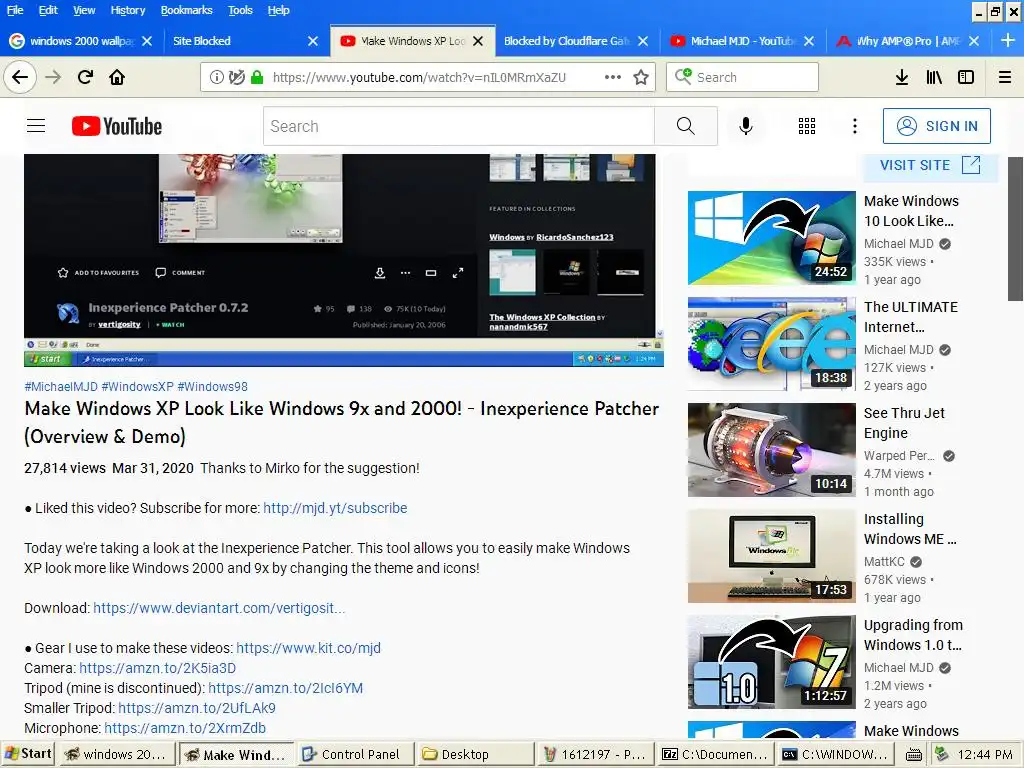
Task: Search with your voice microphone
Action: click(x=745, y=125)
